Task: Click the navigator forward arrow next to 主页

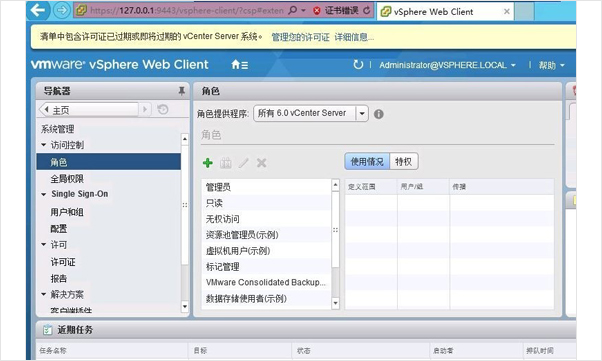Action: tap(145, 109)
